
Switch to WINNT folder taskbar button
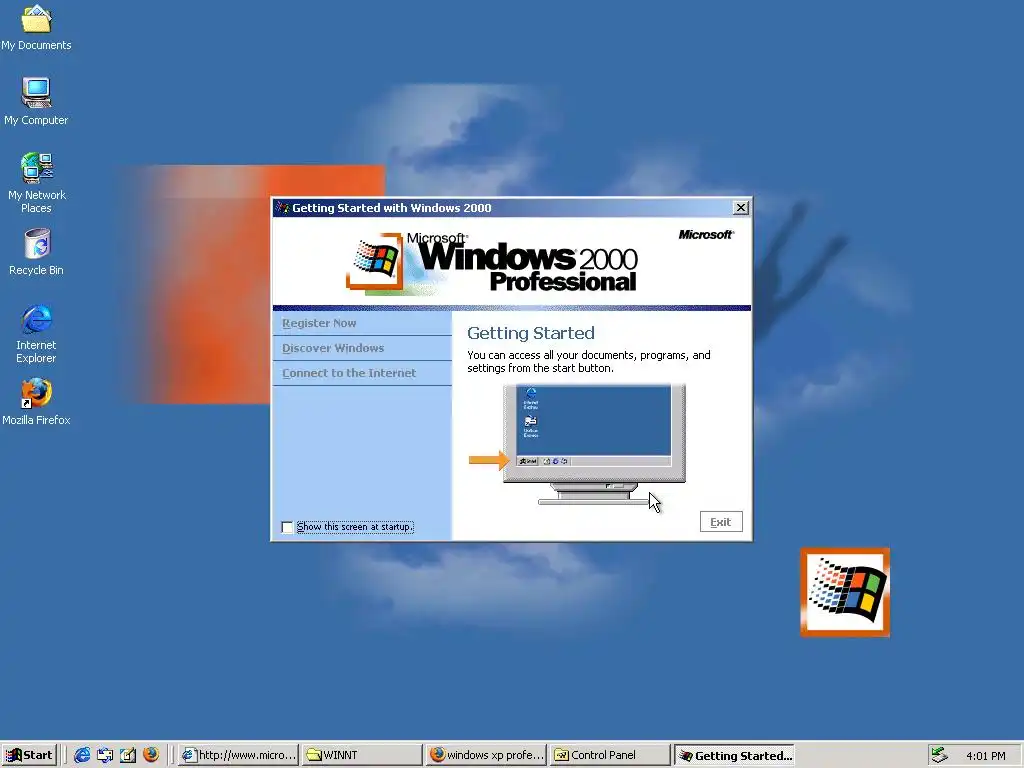click(x=362, y=755)
